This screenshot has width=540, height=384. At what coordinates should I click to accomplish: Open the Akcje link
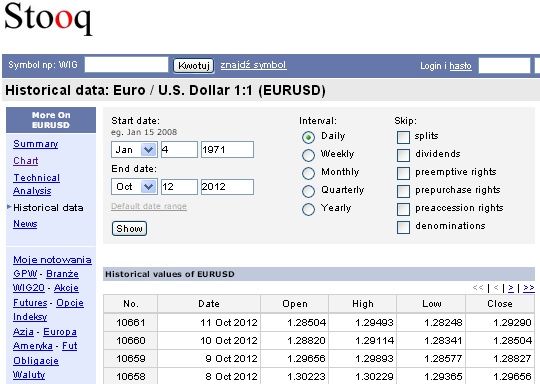coord(66,288)
